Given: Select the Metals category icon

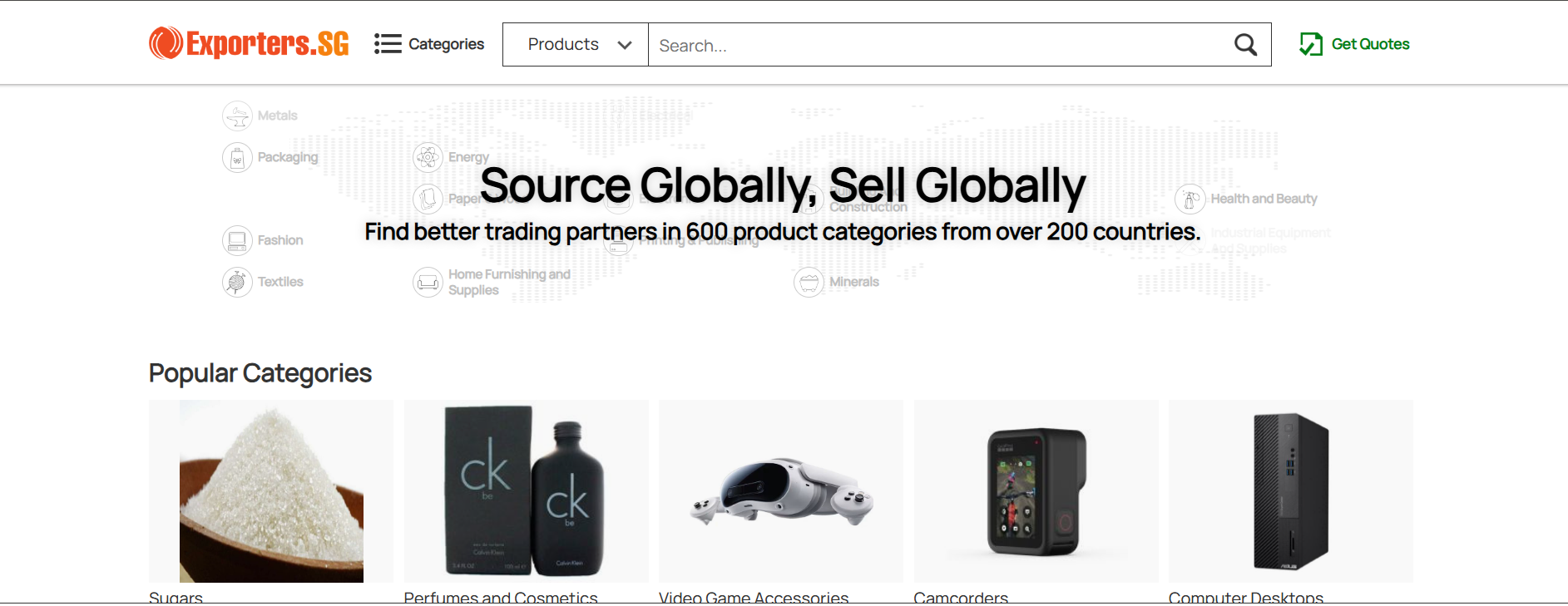Looking at the screenshot, I should pos(237,116).
